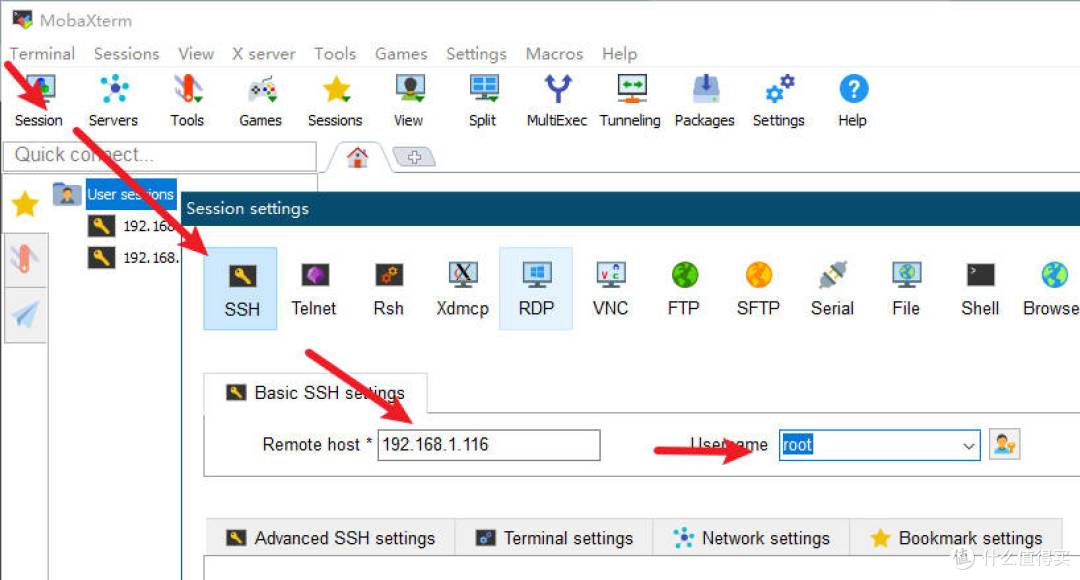Viewport: 1080px width, 580px height.
Task: Open a new Session from the toolbar
Action: click(x=39, y=101)
